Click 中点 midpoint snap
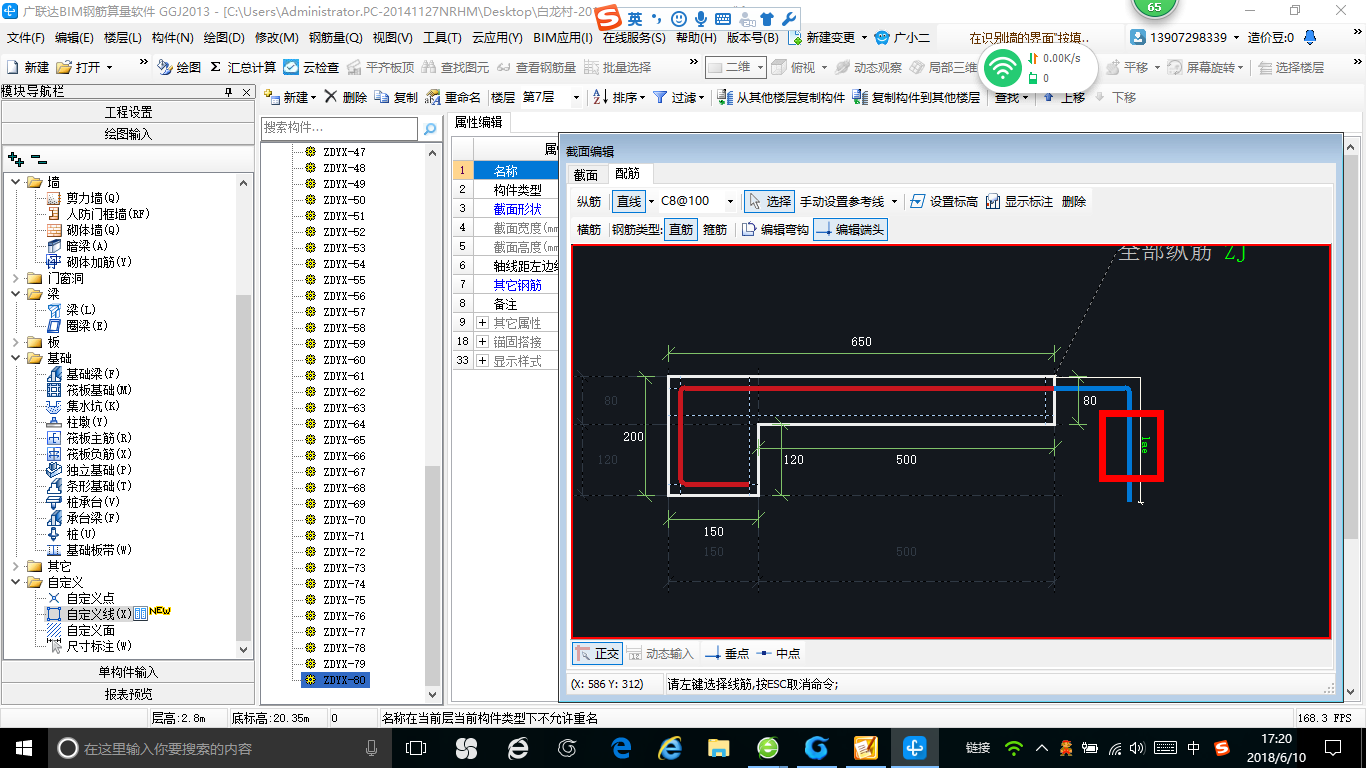This screenshot has width=1366, height=768. click(778, 654)
